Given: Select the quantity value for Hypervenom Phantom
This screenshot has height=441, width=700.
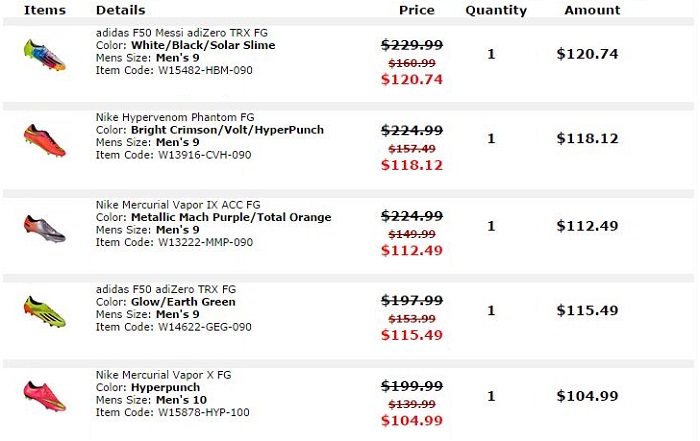Looking at the screenshot, I should pyautogui.click(x=491, y=139).
